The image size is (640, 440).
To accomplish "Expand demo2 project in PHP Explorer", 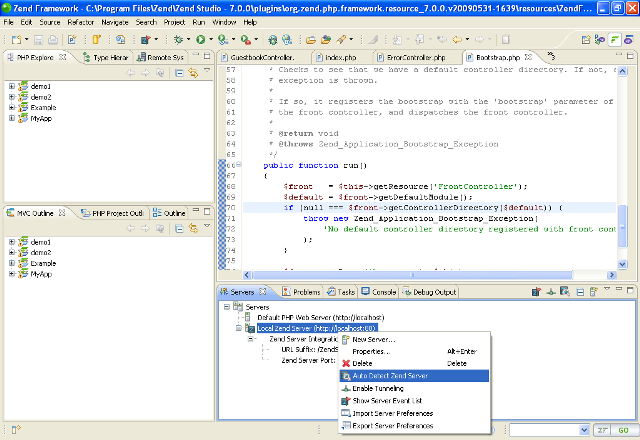I will click(12, 97).
